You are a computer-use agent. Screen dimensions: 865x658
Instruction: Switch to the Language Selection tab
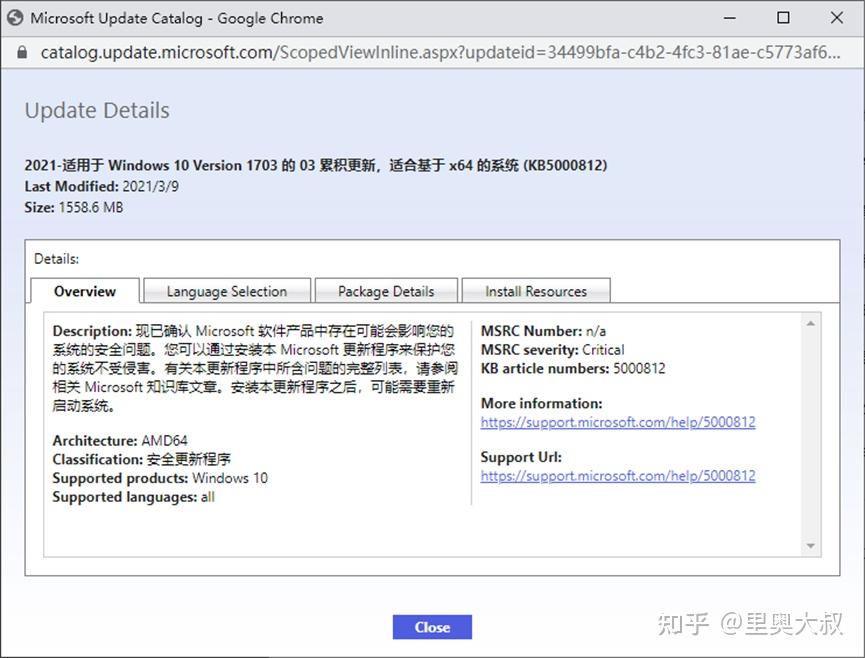point(226,290)
